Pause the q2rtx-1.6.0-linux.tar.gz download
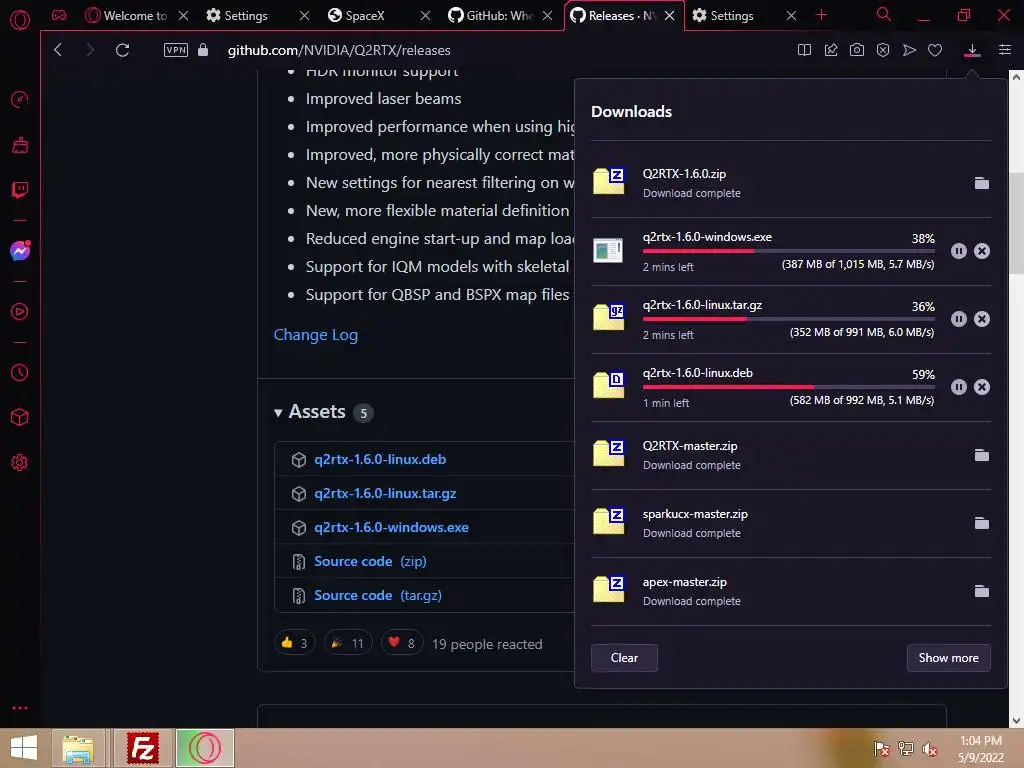Image resolution: width=1024 pixels, height=768 pixels. point(959,319)
